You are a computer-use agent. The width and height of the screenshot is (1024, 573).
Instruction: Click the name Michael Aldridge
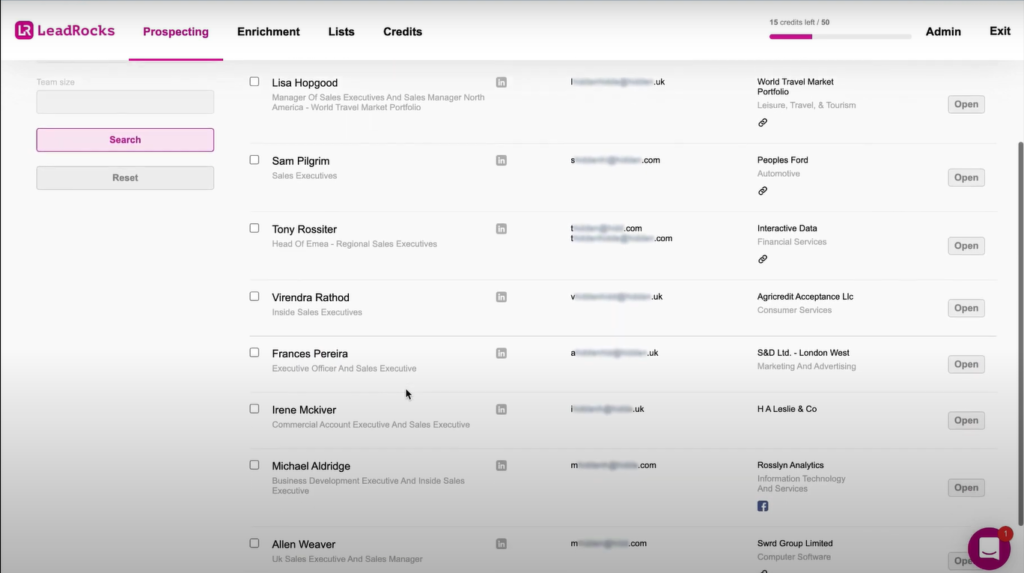coord(311,467)
